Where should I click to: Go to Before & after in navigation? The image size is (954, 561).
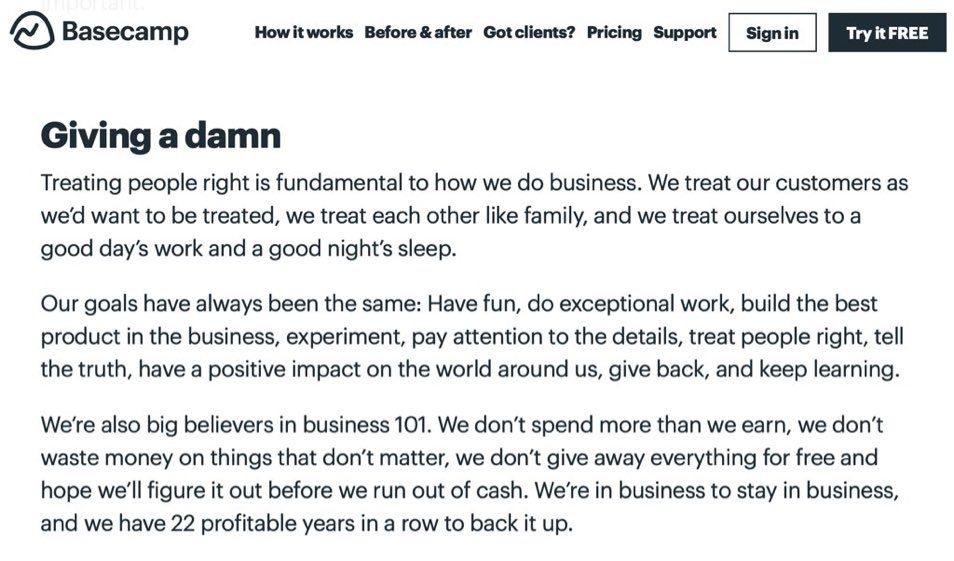point(418,32)
